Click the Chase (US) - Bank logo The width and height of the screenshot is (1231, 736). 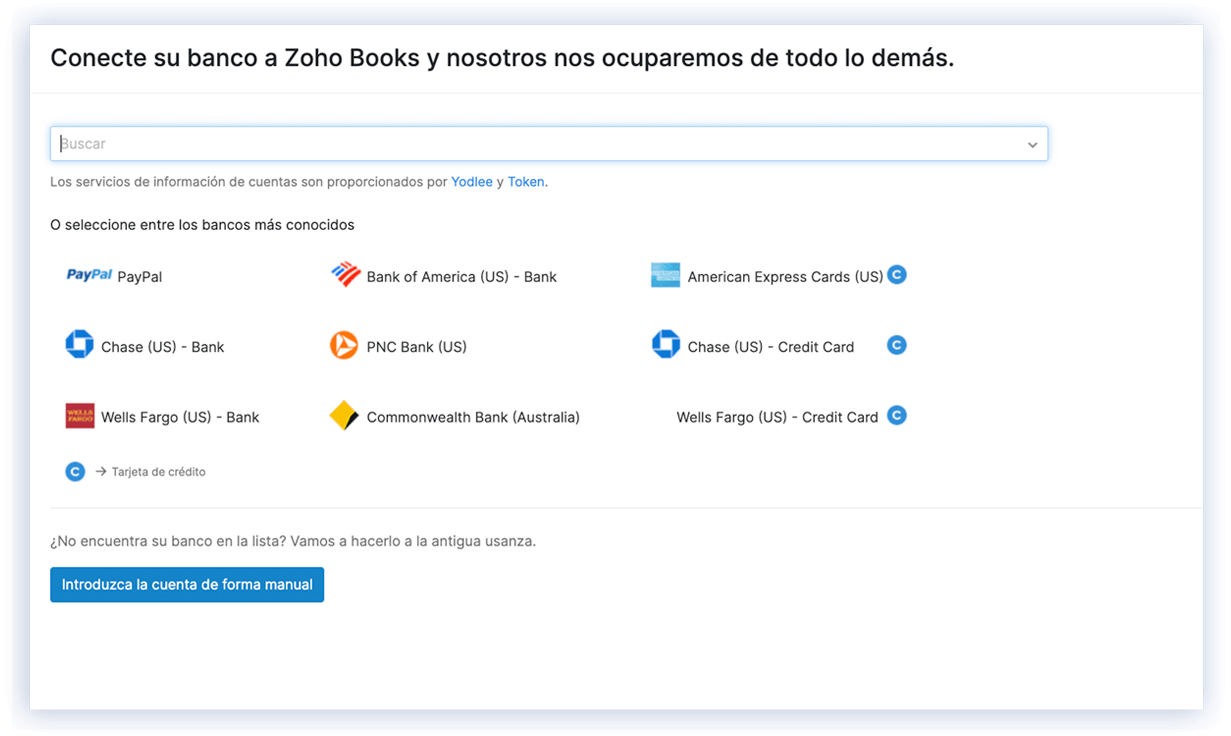(x=81, y=346)
